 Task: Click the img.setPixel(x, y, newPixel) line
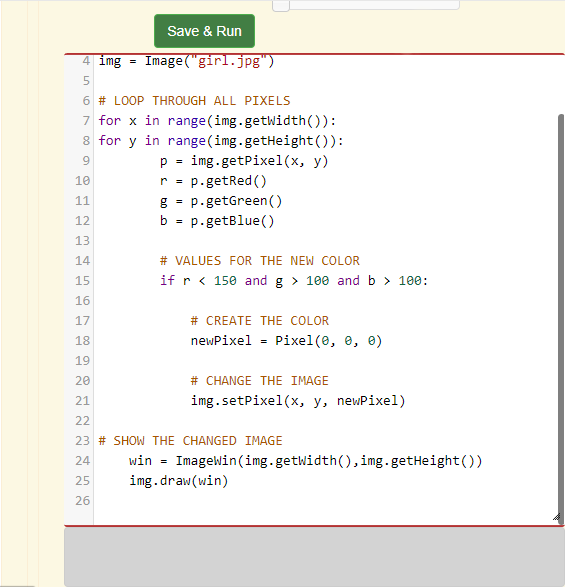298,401
